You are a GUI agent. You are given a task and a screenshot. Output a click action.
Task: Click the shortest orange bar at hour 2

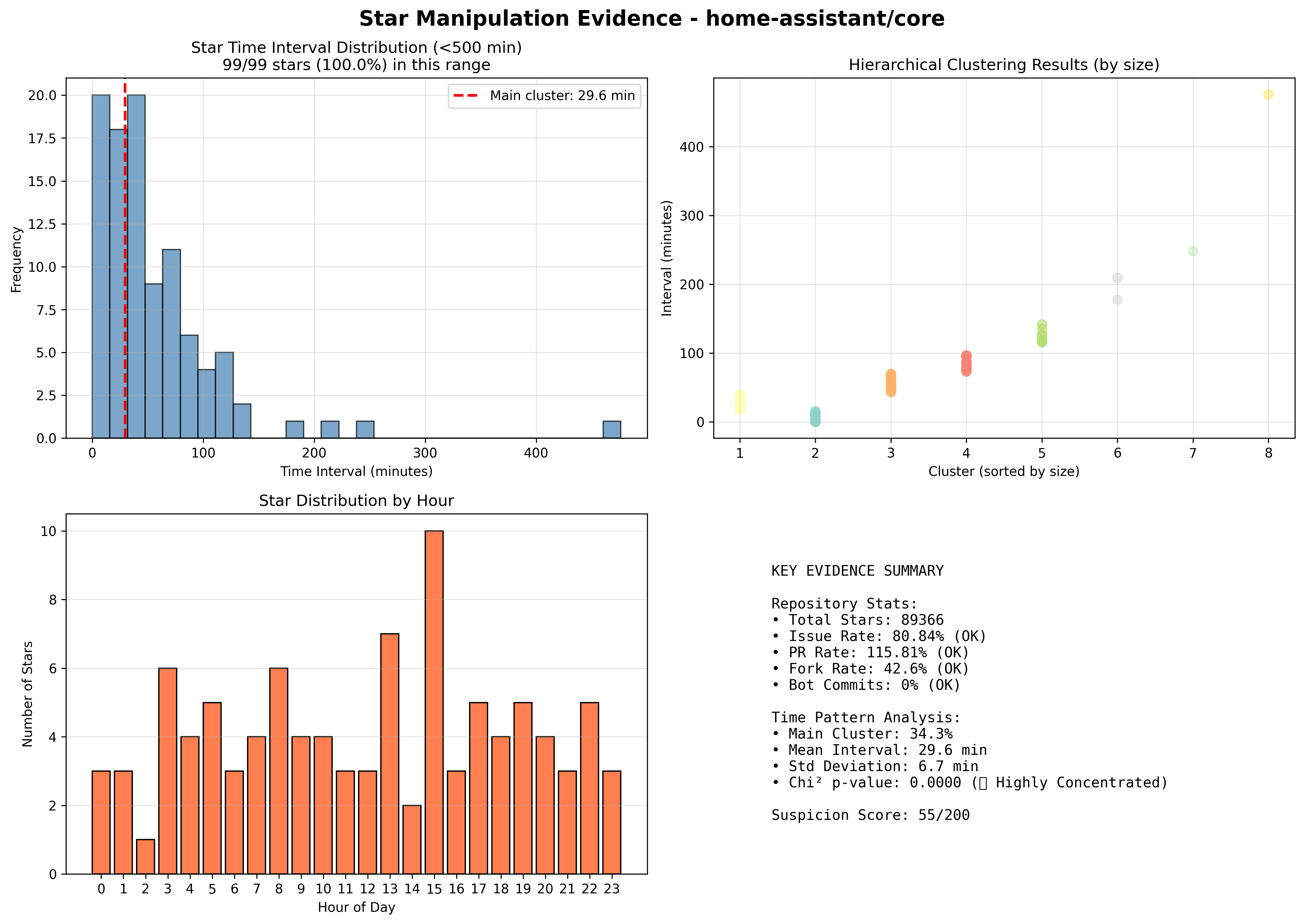[x=145, y=857]
